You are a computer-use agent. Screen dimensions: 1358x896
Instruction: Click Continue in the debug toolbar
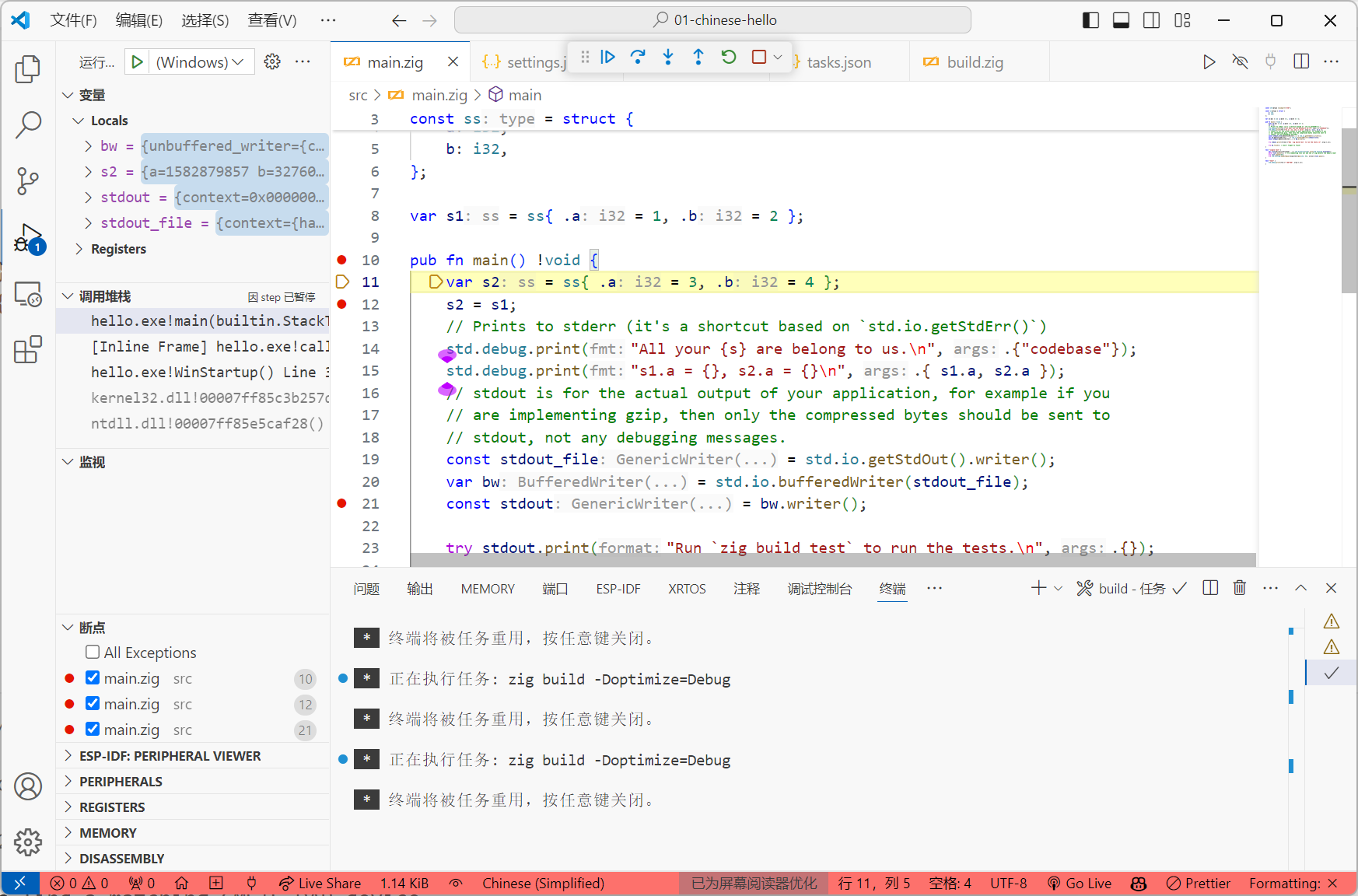tap(608, 57)
